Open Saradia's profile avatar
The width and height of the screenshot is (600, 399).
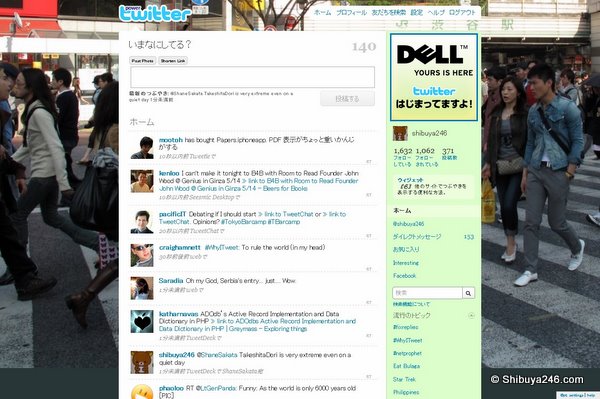[x=142, y=288]
